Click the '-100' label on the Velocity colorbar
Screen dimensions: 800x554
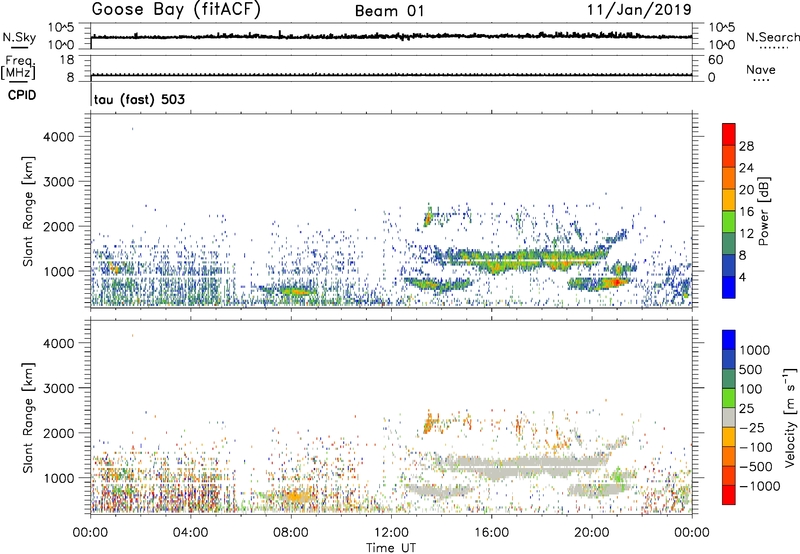click(x=756, y=447)
